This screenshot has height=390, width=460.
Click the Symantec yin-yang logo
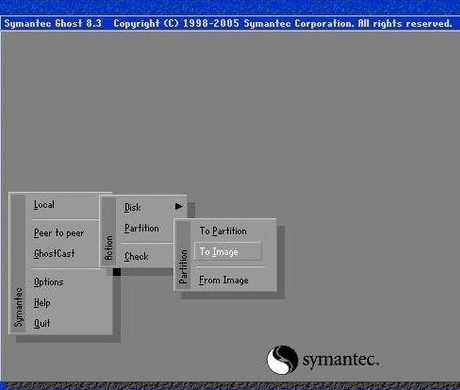point(282,359)
